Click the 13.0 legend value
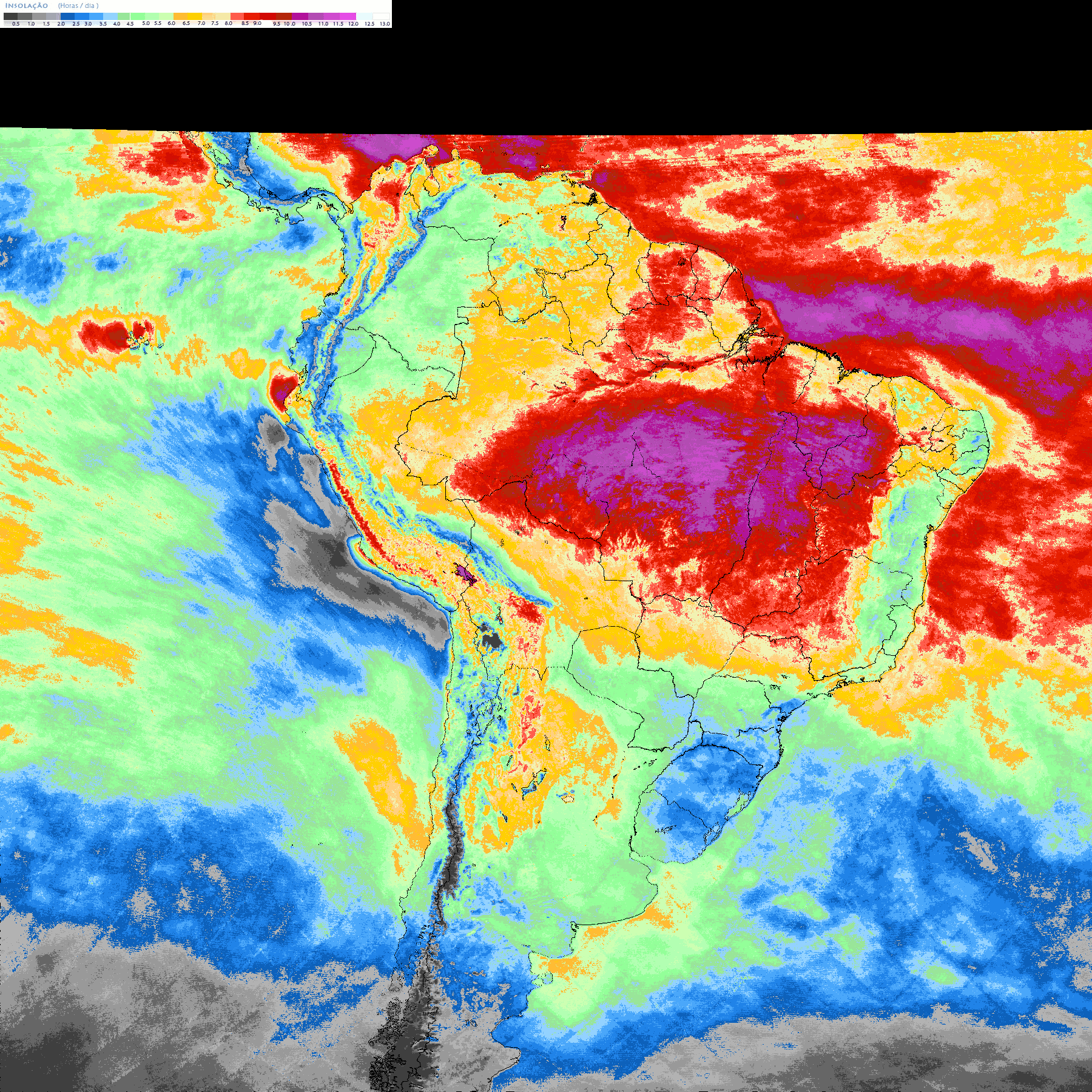Viewport: 1092px width, 1092px height. tap(385, 24)
